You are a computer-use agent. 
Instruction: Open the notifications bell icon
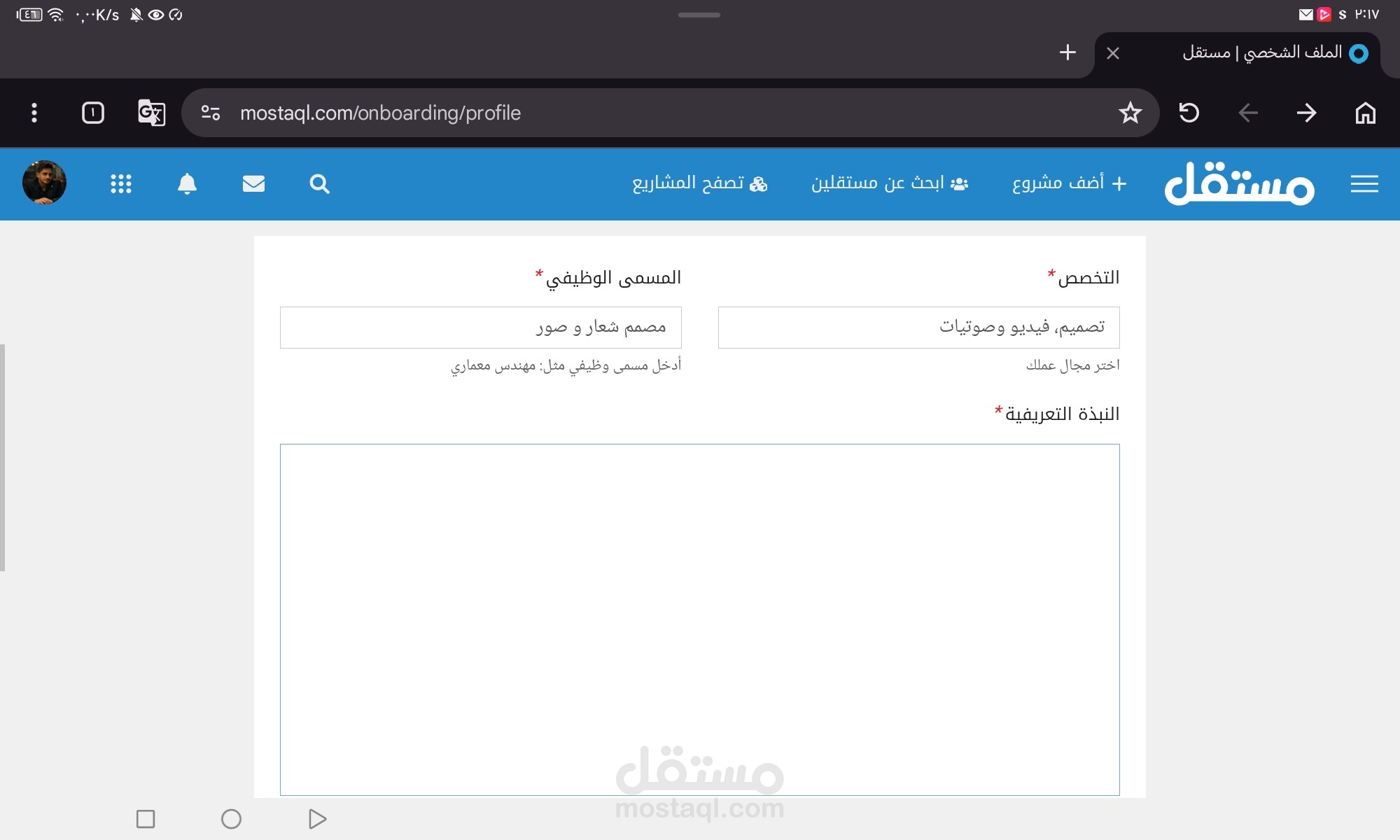coord(187,183)
